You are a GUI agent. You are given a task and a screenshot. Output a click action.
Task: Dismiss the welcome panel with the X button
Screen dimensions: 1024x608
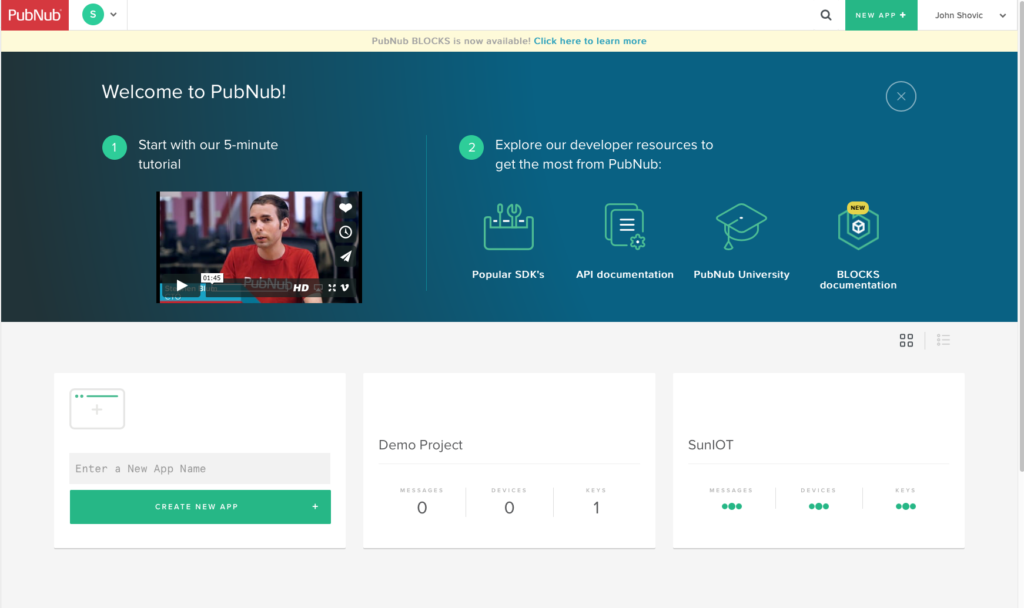click(901, 96)
